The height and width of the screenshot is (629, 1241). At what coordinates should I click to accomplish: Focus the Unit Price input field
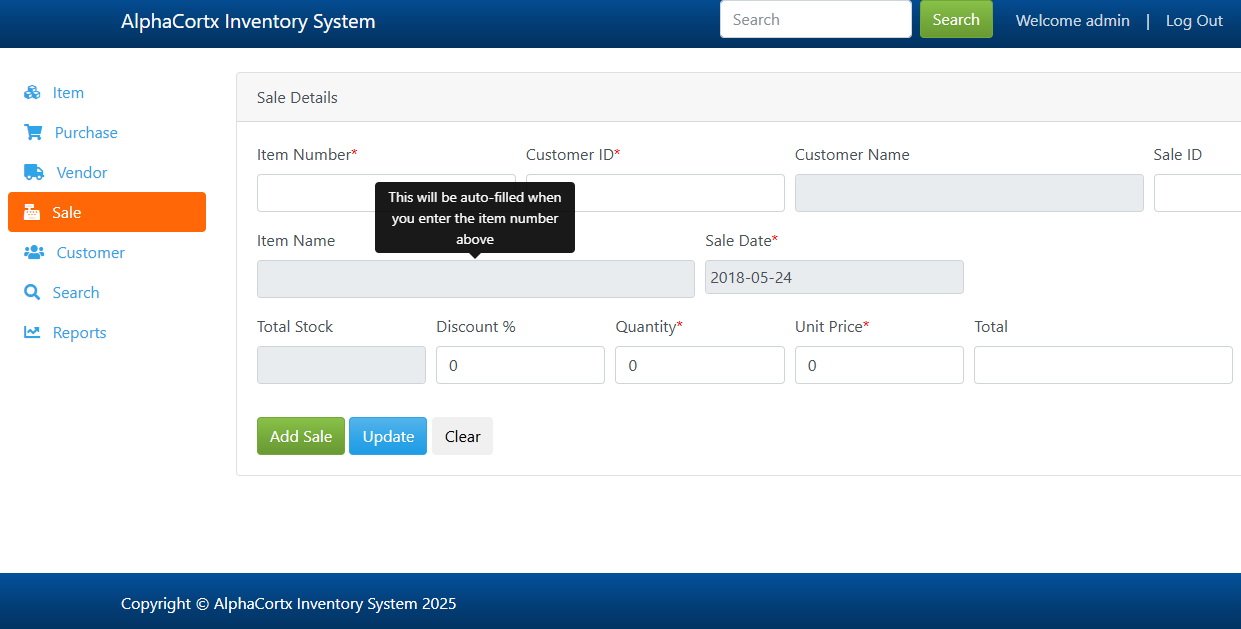(879, 365)
